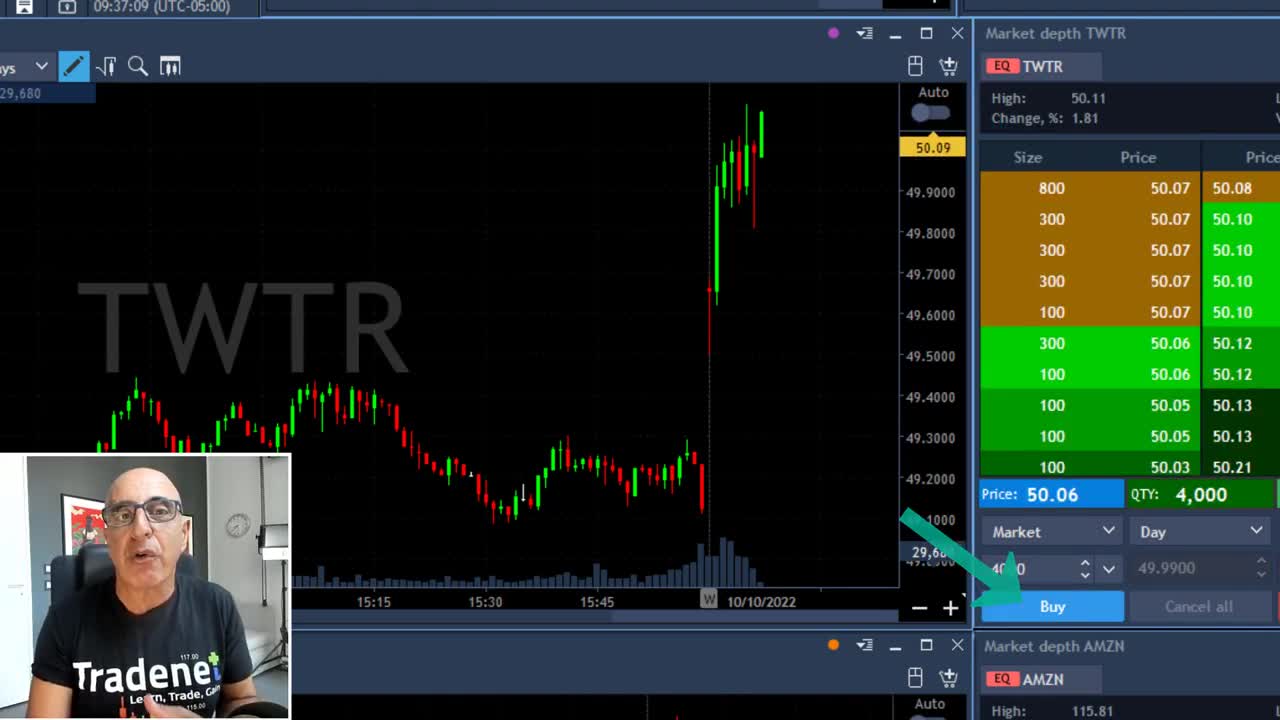Click the bid Price column header
1280x720 pixels.
click(x=1138, y=157)
